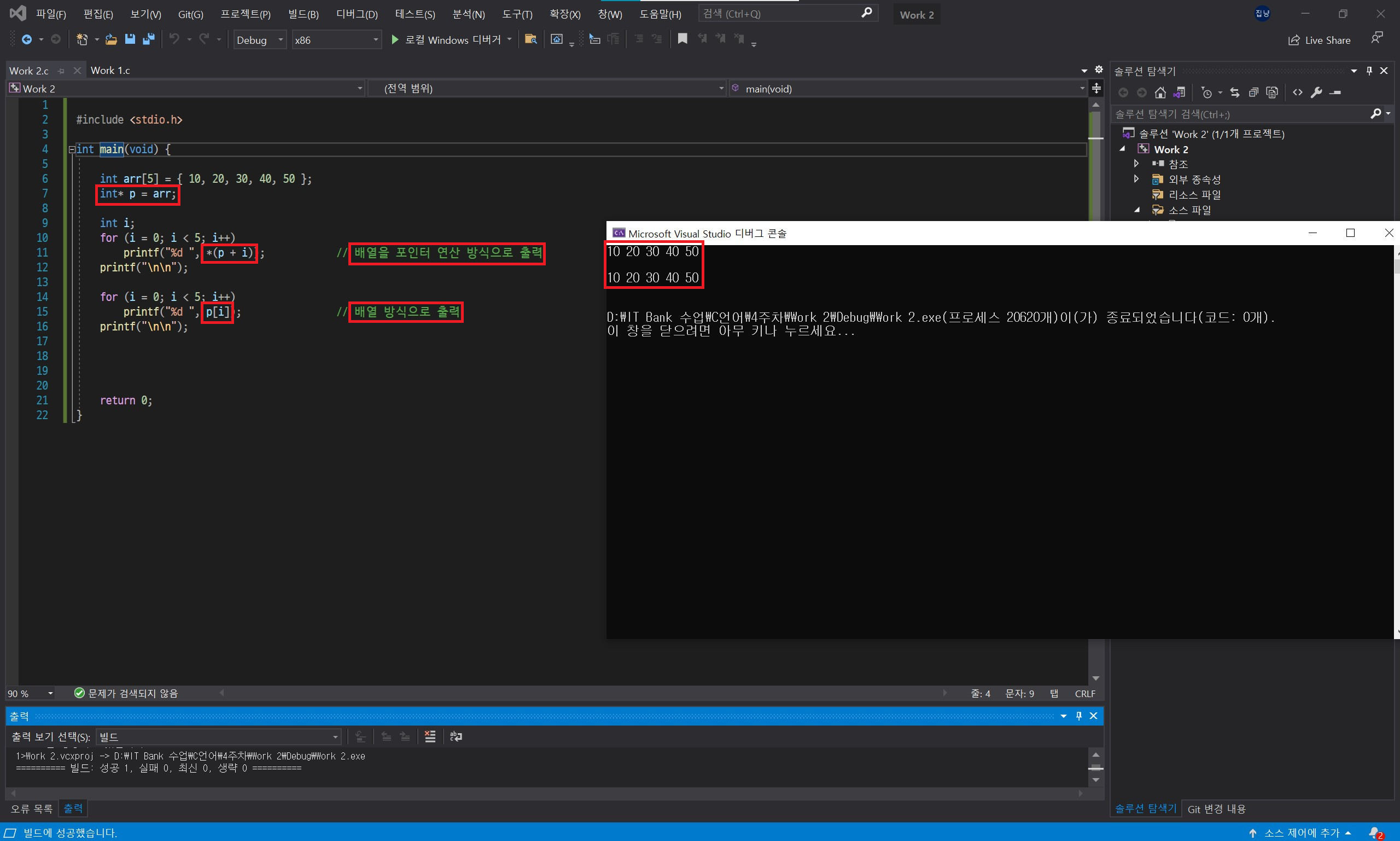Click 소스 제어에 추가 in the status bar
Image resolution: width=1400 pixels, height=841 pixels.
[1302, 832]
